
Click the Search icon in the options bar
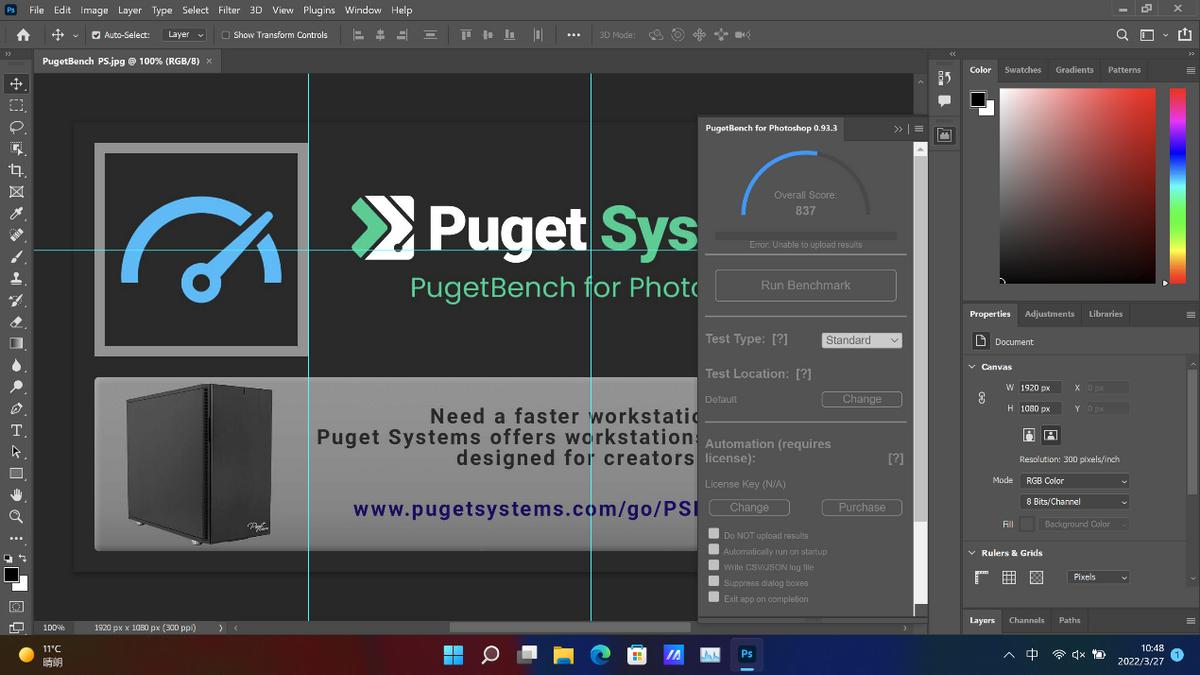1123,34
